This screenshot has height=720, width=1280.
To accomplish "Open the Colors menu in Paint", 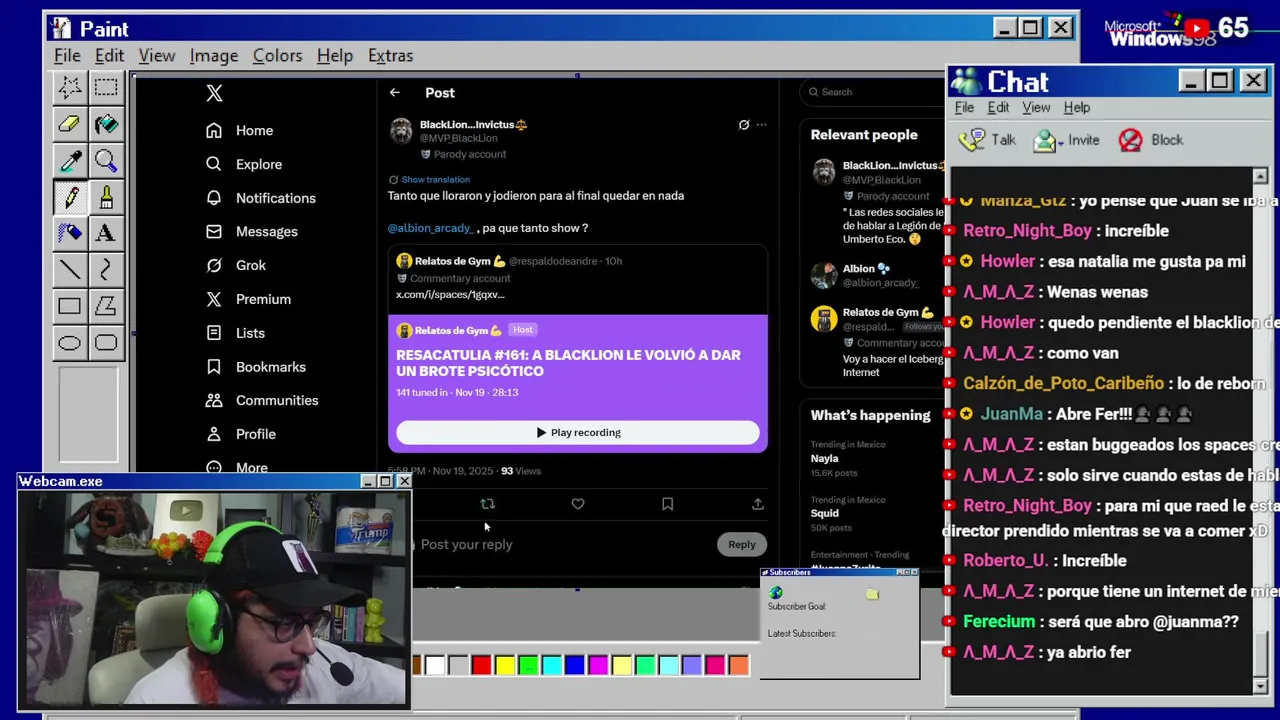I will (x=277, y=56).
